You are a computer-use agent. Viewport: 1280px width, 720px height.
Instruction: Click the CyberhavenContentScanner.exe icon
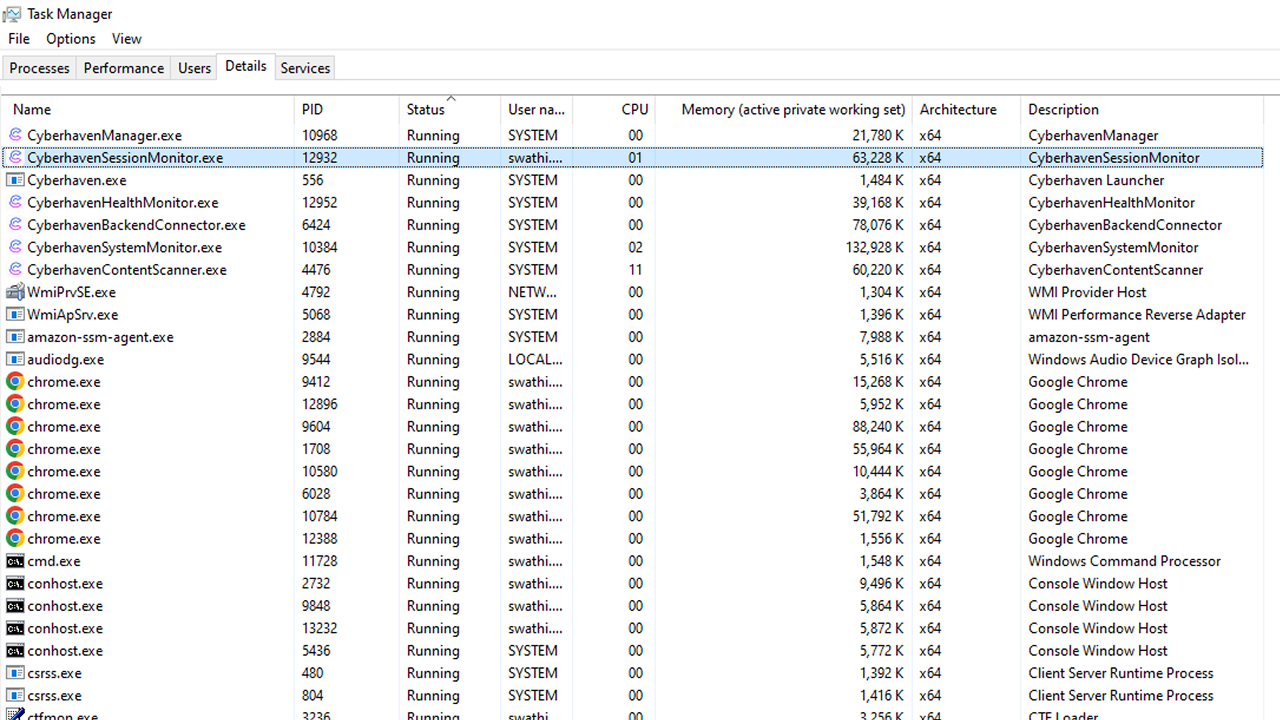[x=15, y=270]
